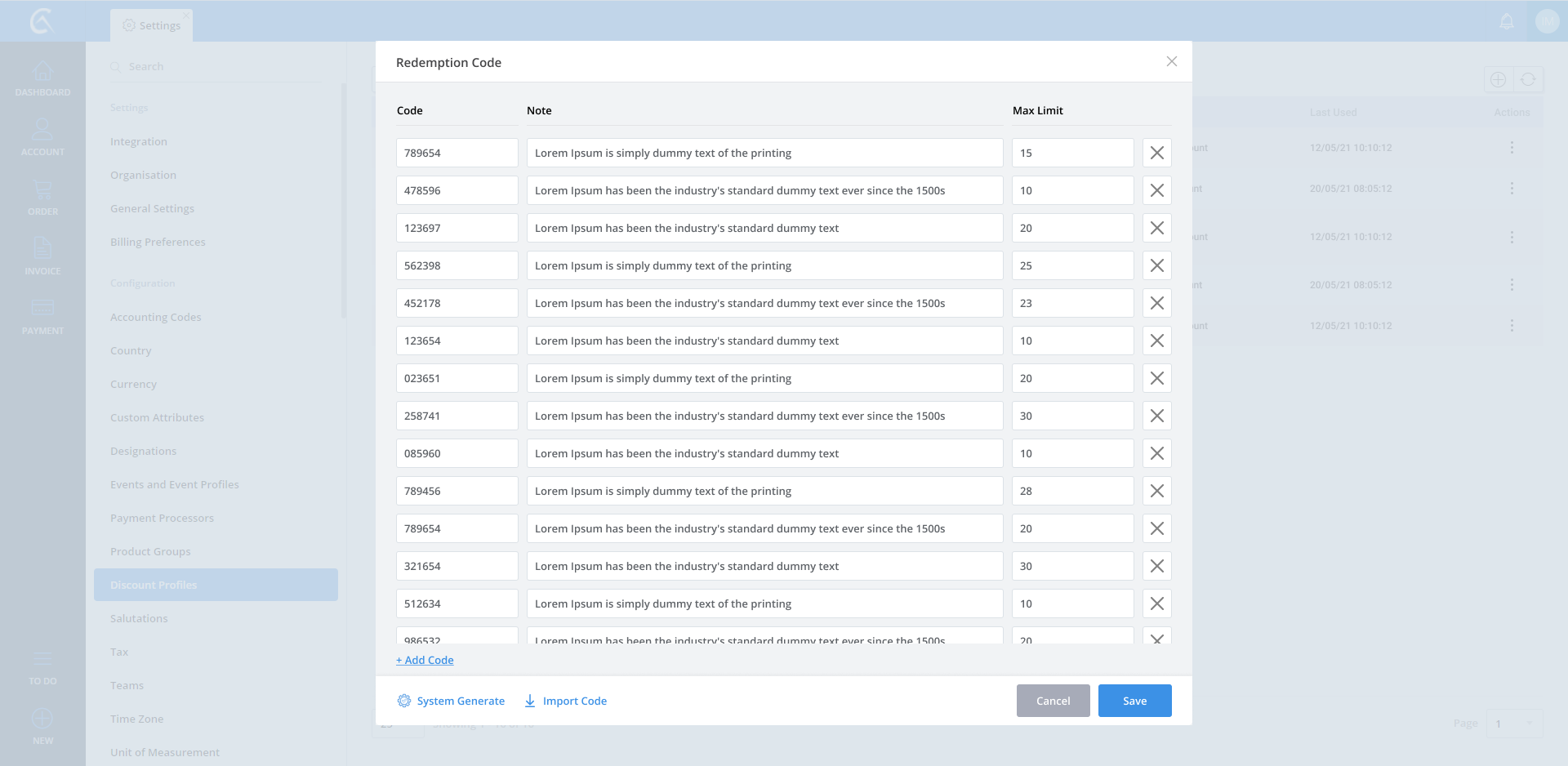
Task: Select Discount Profiles in settings menu
Action: [216, 585]
